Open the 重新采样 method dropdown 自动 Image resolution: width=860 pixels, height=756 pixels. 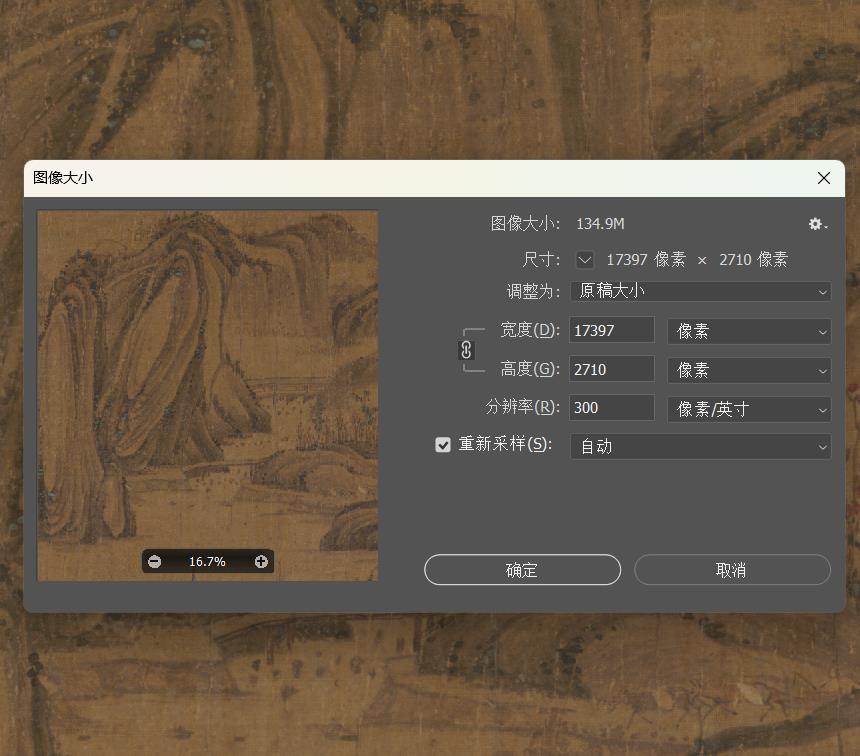click(700, 447)
